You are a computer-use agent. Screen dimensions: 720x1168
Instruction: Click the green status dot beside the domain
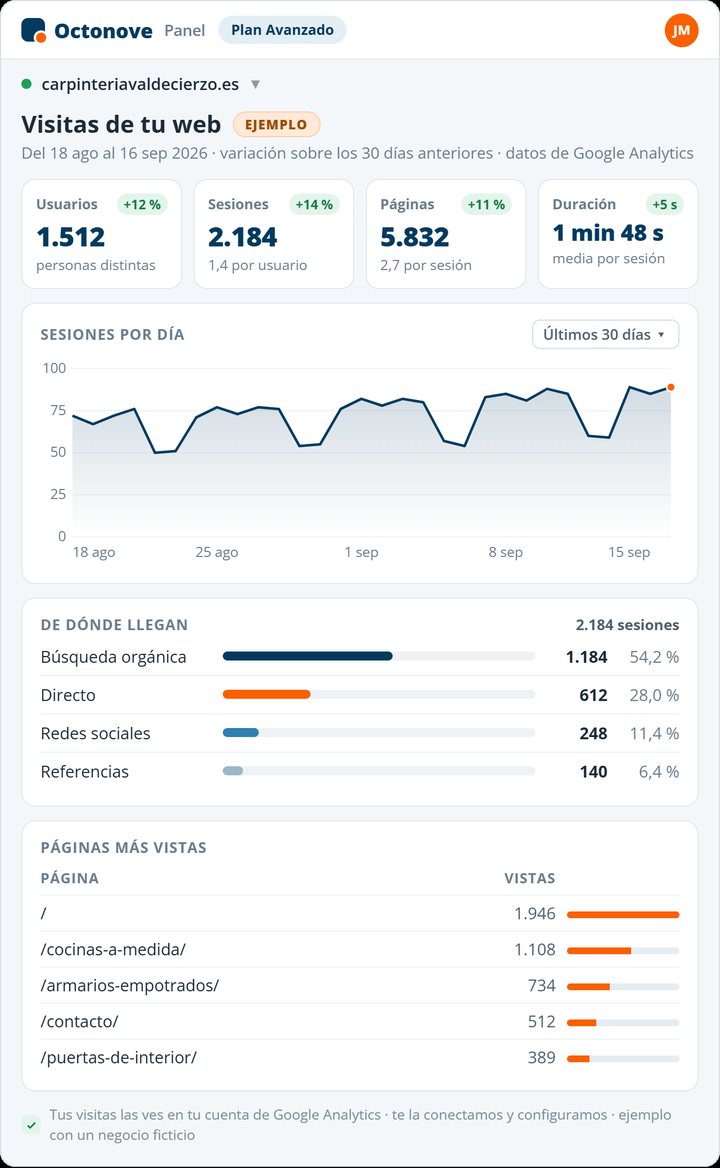27,84
